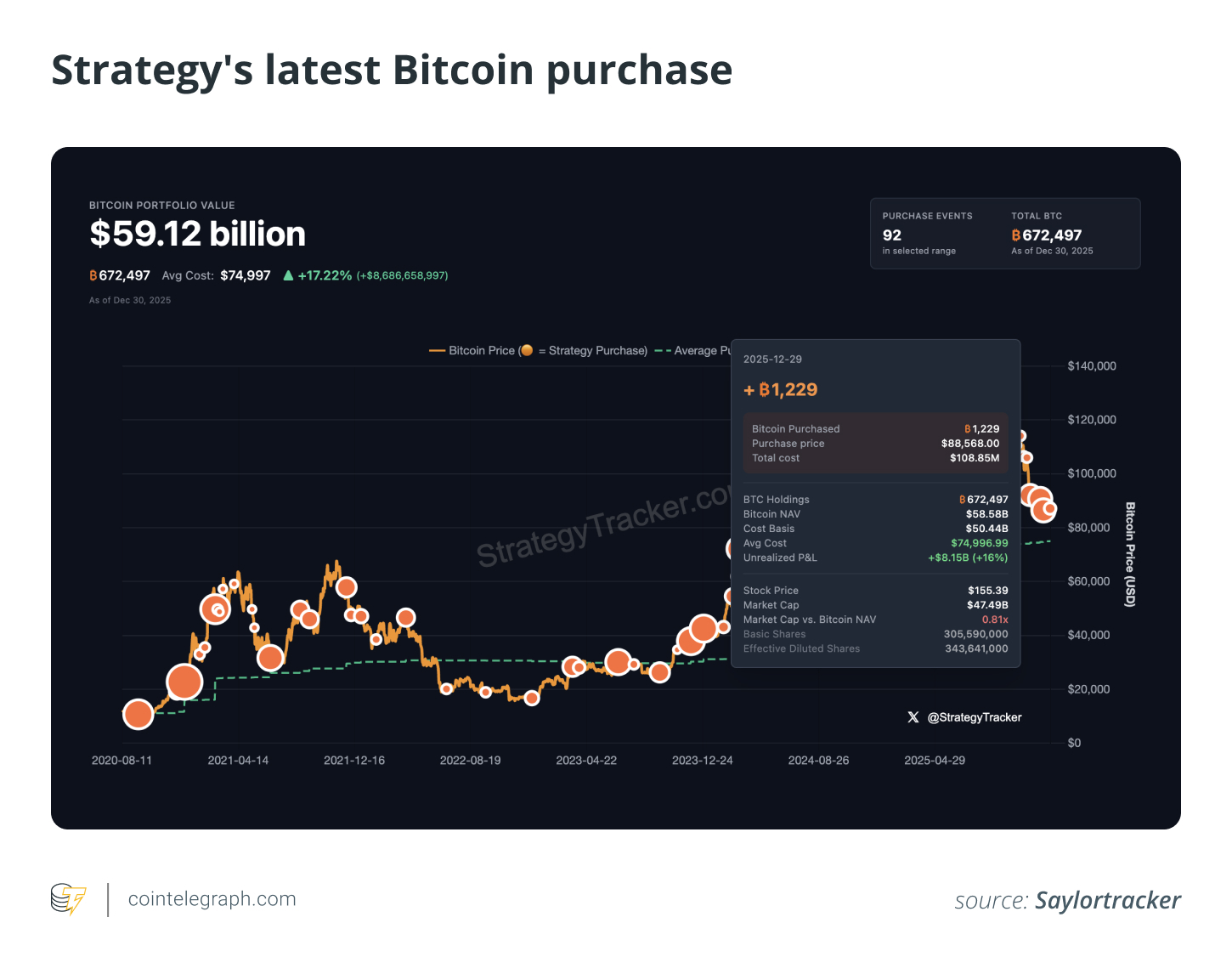Open the cointelegraph.com link
1232x968 pixels.
(x=212, y=899)
